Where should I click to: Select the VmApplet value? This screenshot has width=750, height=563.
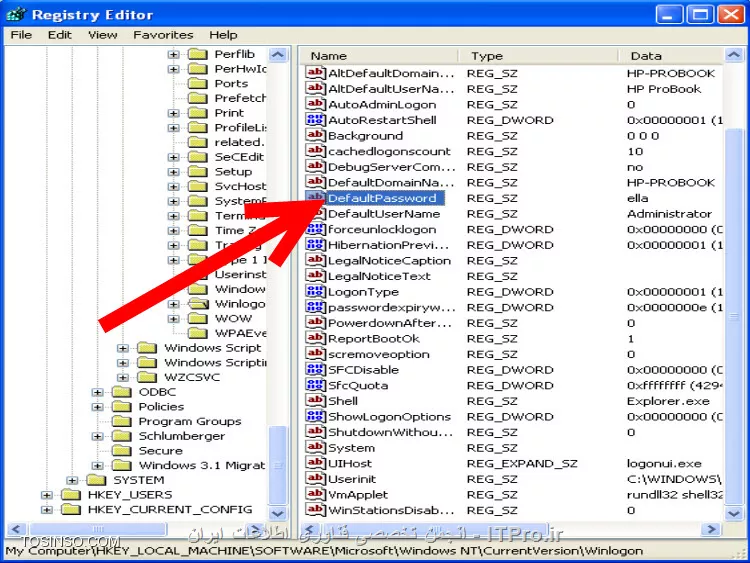coord(358,495)
